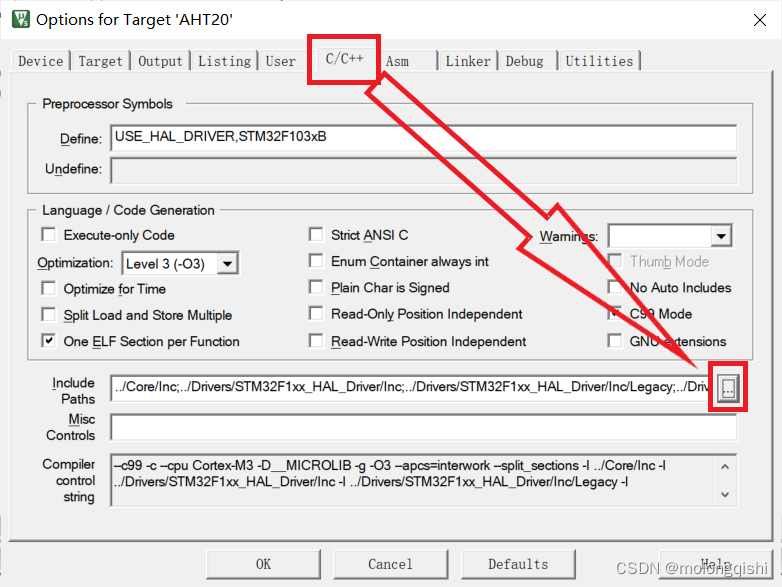Click the Help button

click(x=716, y=564)
